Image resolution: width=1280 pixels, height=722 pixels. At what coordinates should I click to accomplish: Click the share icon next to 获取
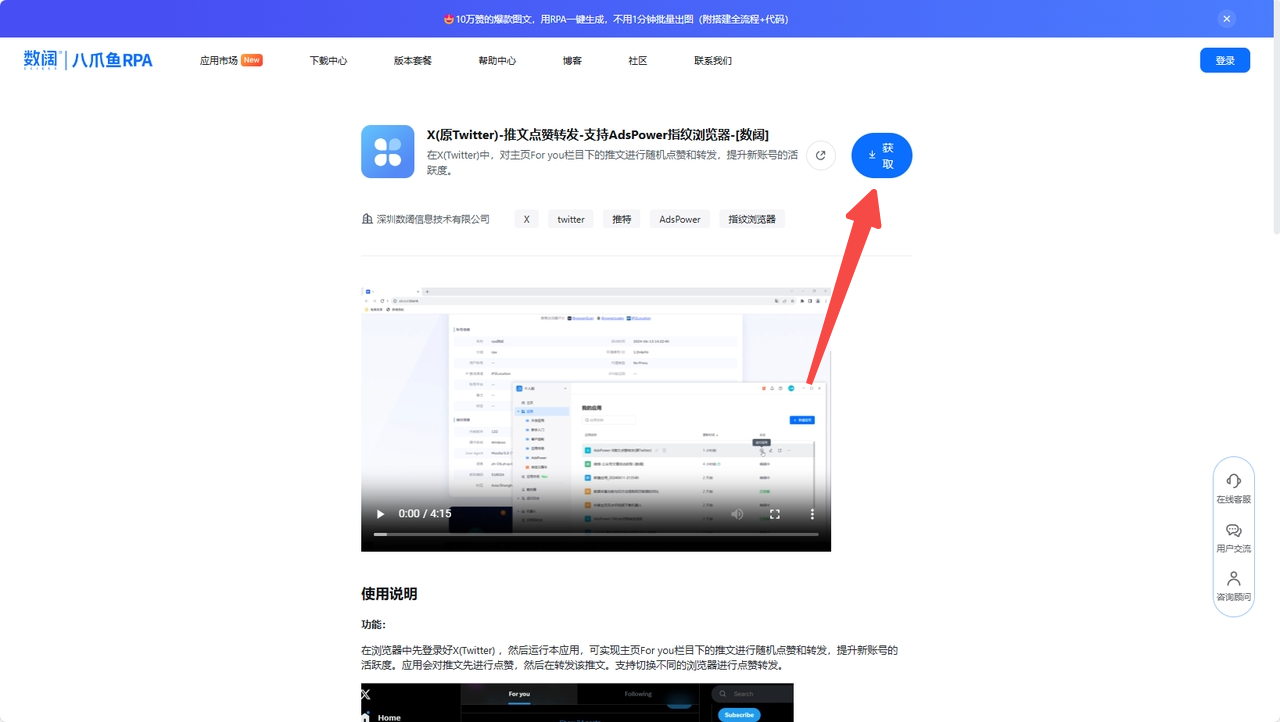(x=821, y=155)
